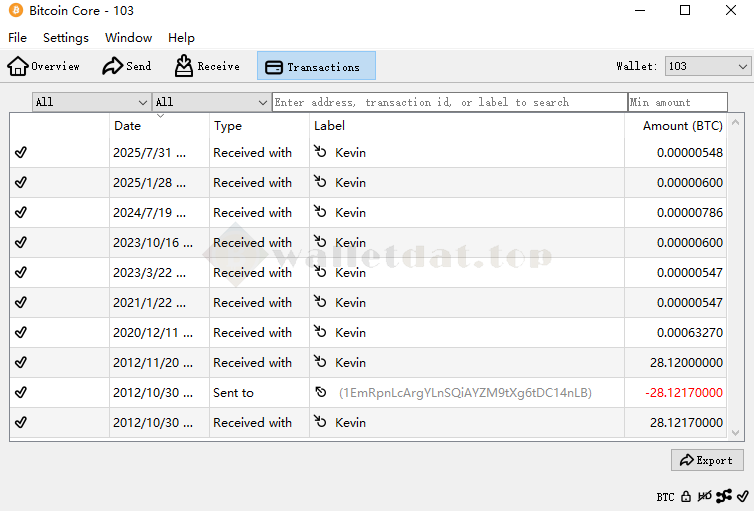Click the sync checkmark in status bar
The width and height of the screenshot is (754, 511).
742,496
